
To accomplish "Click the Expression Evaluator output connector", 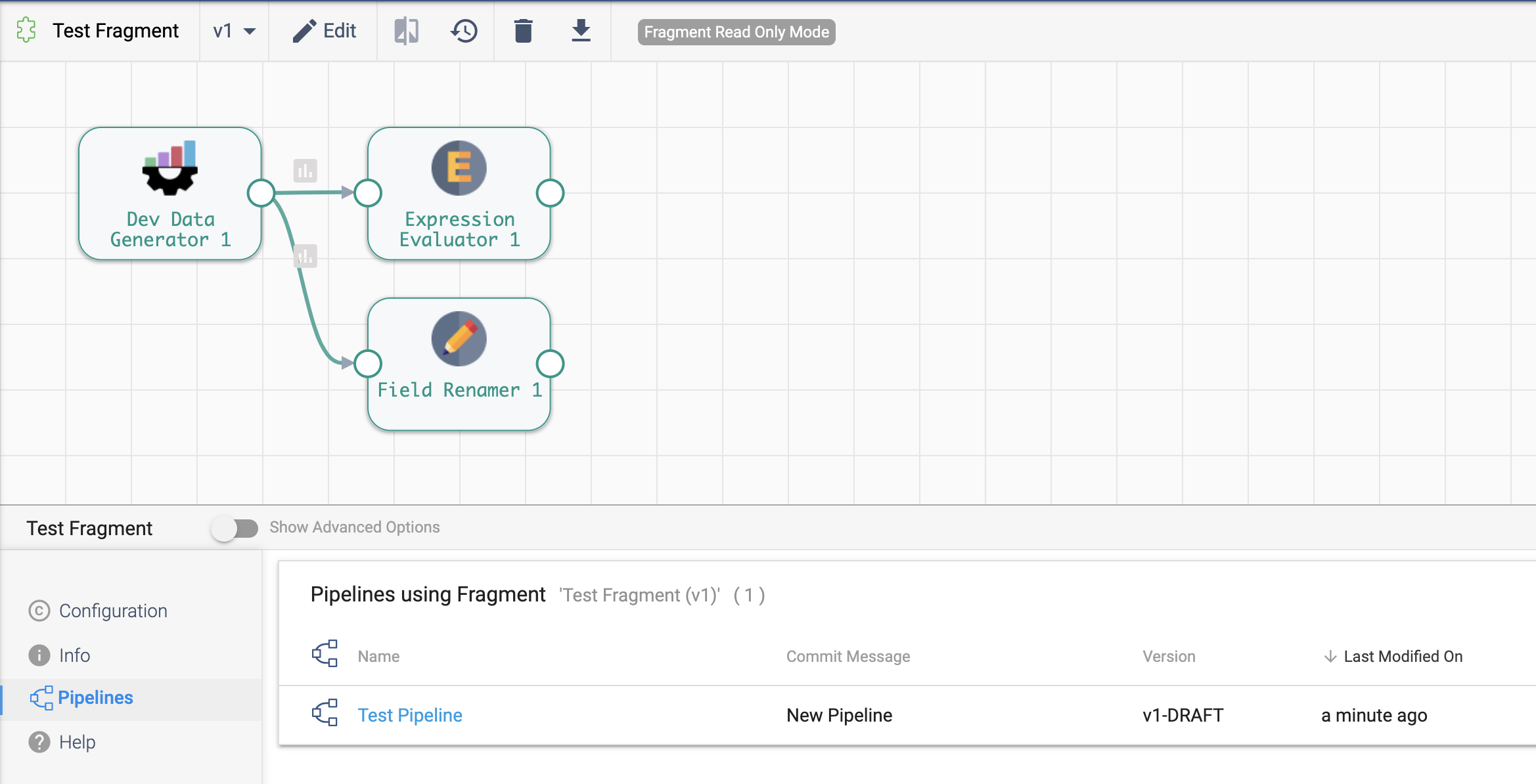I will (550, 193).
